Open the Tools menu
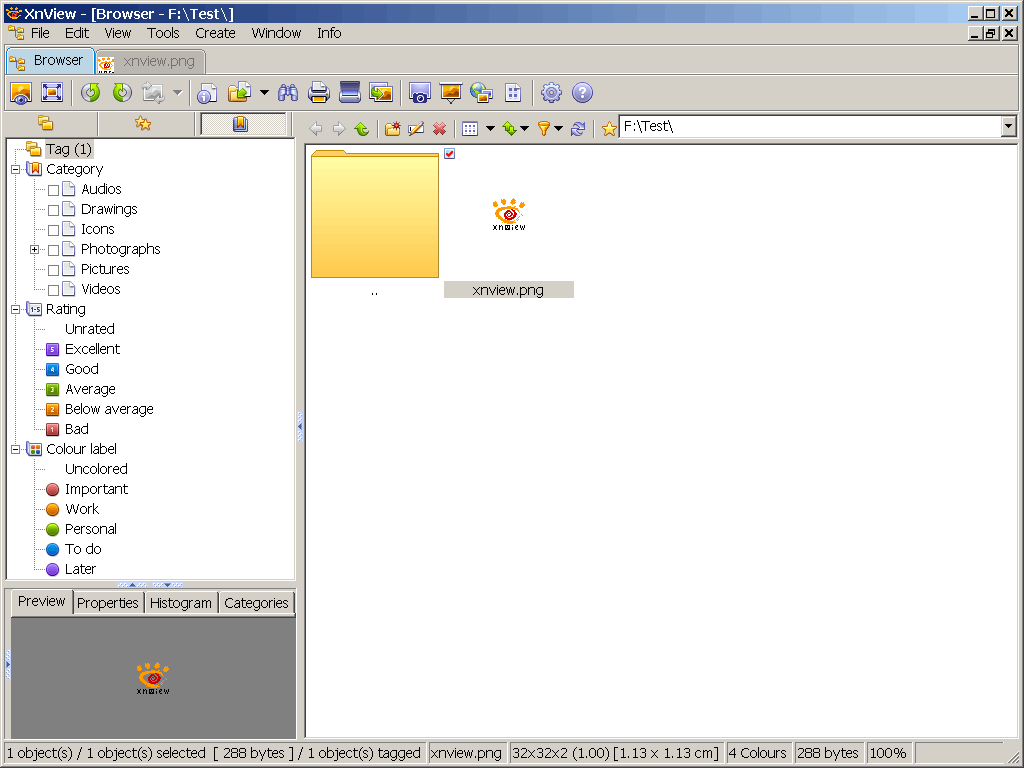This screenshot has width=1024, height=768. tap(163, 33)
